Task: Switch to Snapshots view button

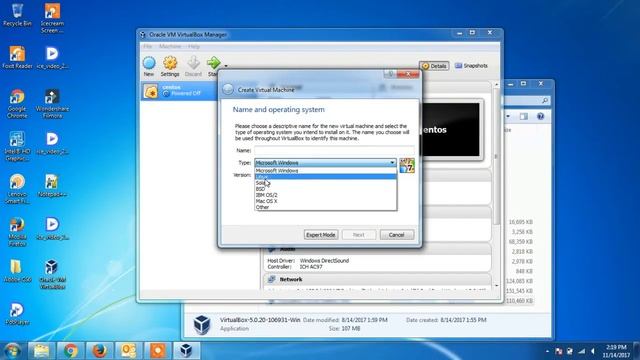Action: point(471,66)
